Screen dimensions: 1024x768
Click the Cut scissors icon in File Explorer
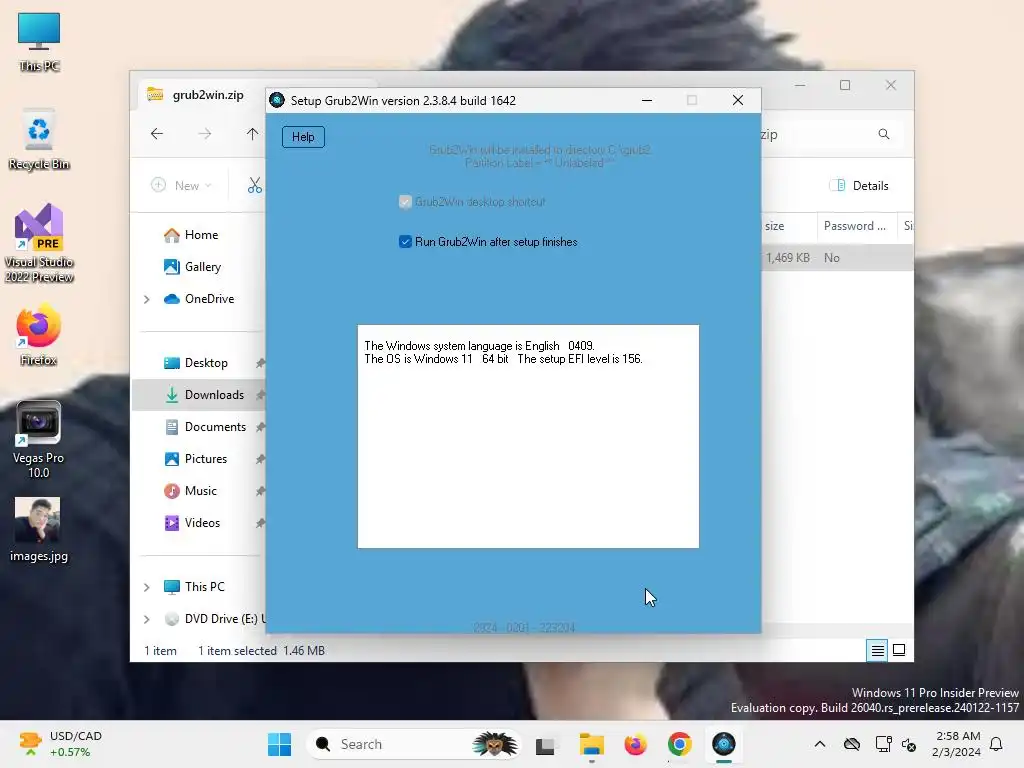click(x=255, y=185)
